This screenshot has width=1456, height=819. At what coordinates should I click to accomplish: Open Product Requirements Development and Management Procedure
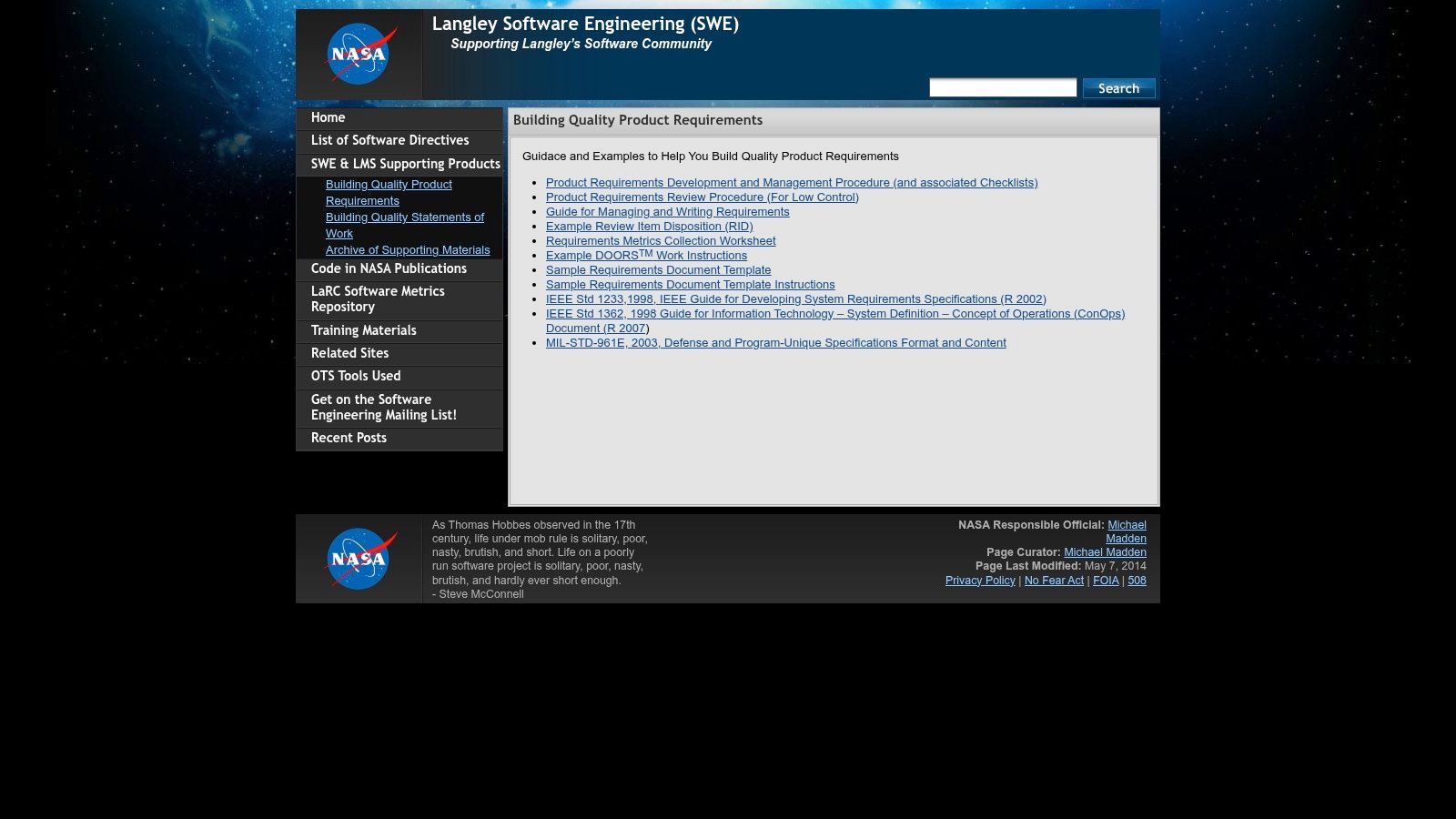(792, 183)
